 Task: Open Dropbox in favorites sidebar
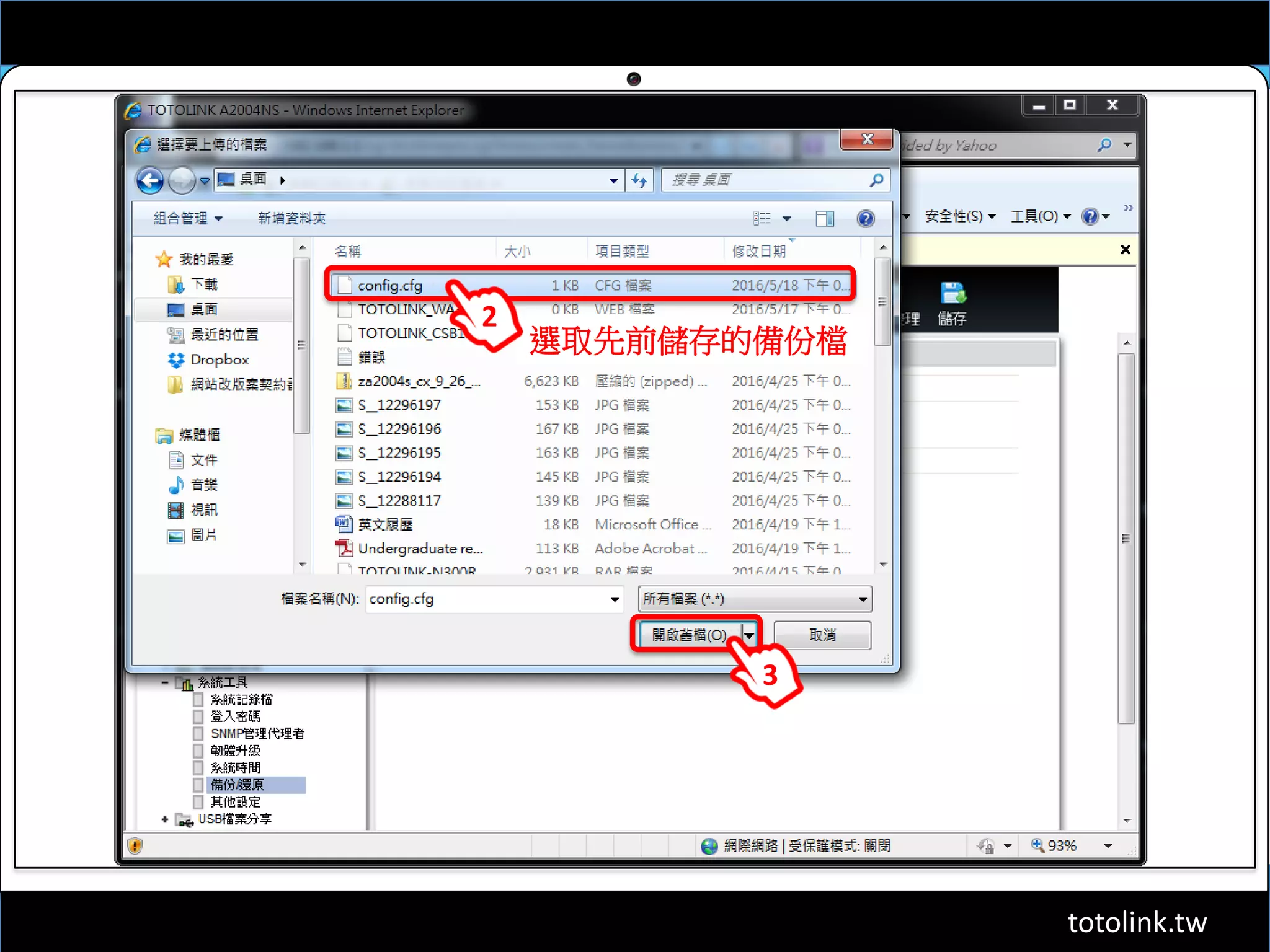coord(219,359)
